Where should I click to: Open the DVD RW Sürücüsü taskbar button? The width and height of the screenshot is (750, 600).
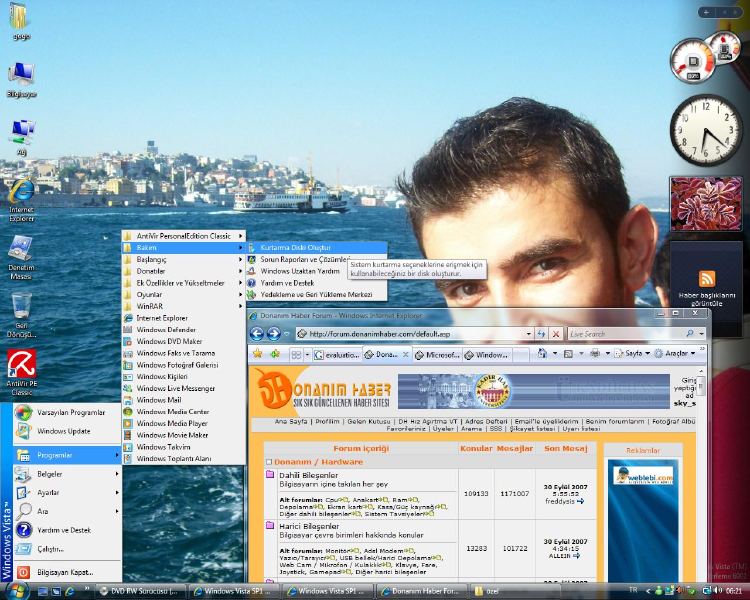pyautogui.click(x=141, y=591)
